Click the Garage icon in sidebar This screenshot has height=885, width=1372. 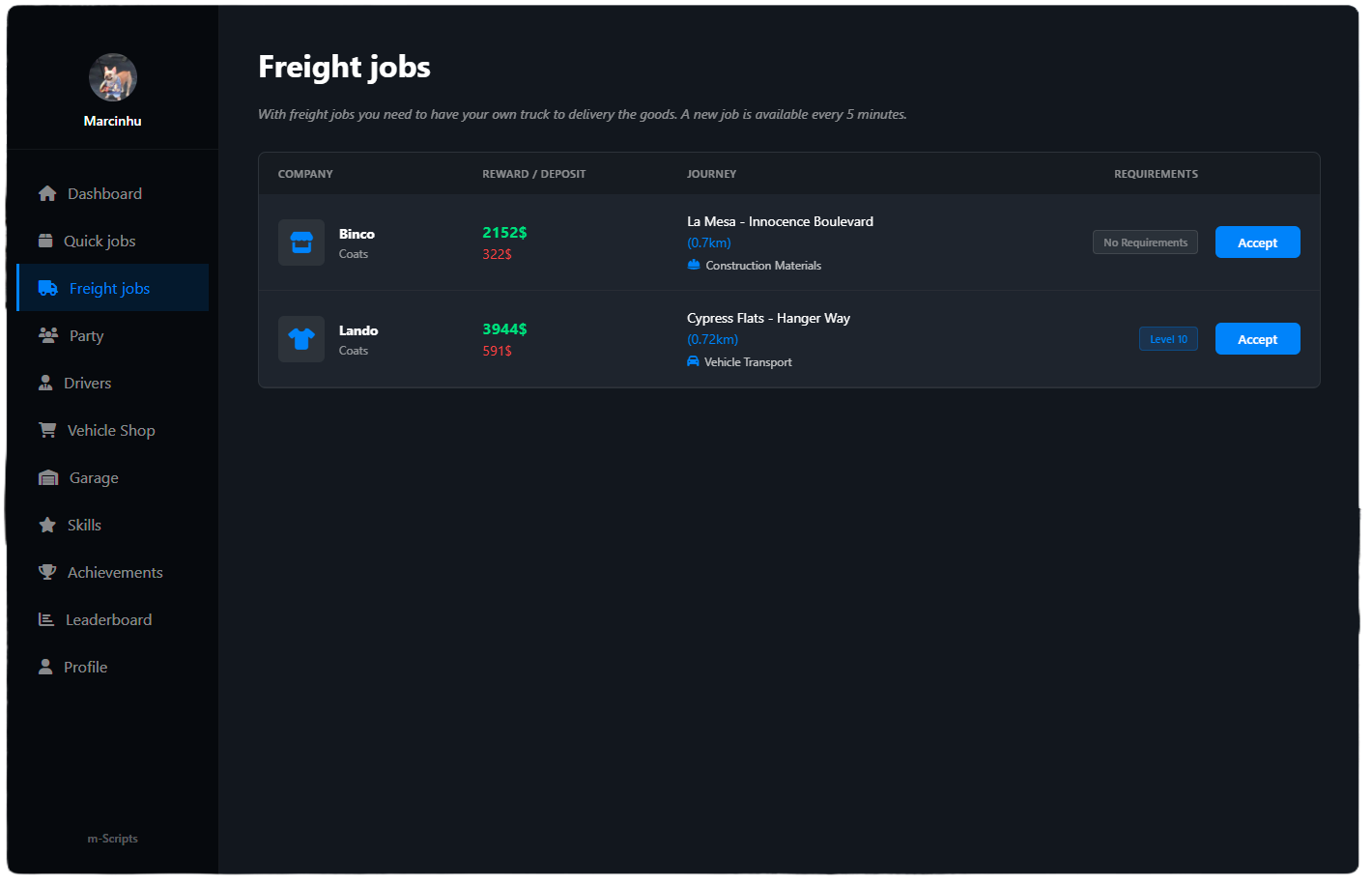point(48,477)
